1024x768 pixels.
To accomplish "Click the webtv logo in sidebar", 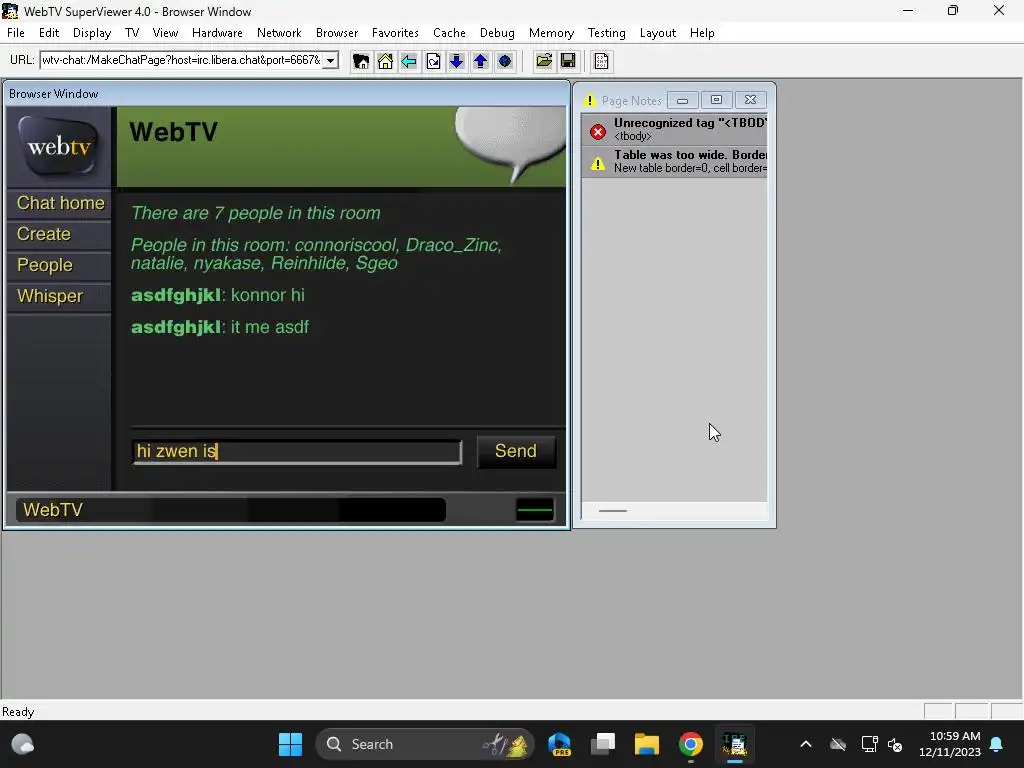I will [x=59, y=146].
